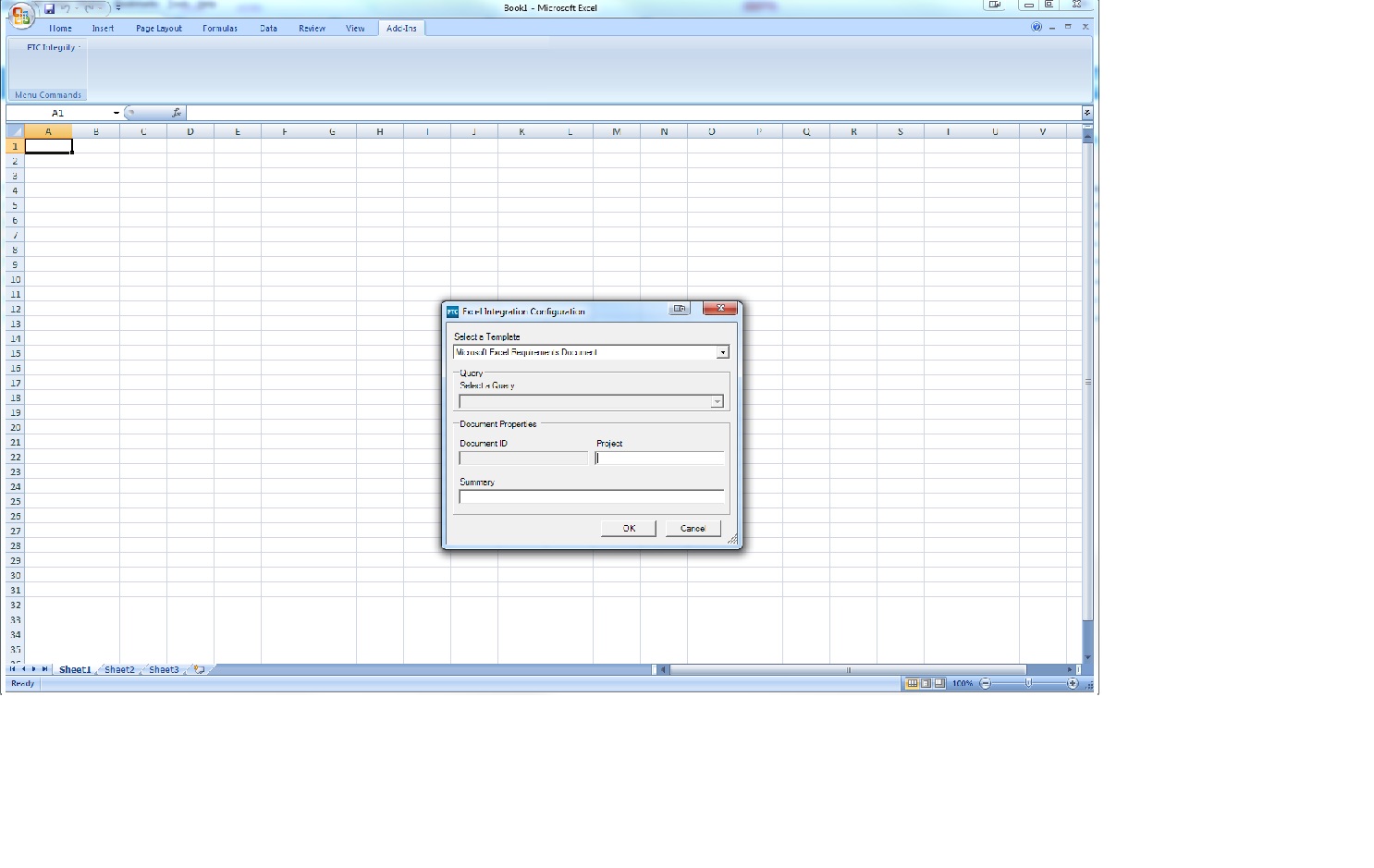Viewport: 1374px width, 868px height.
Task: Click the horizontal scrollbar right arrow
Action: click(x=1069, y=669)
